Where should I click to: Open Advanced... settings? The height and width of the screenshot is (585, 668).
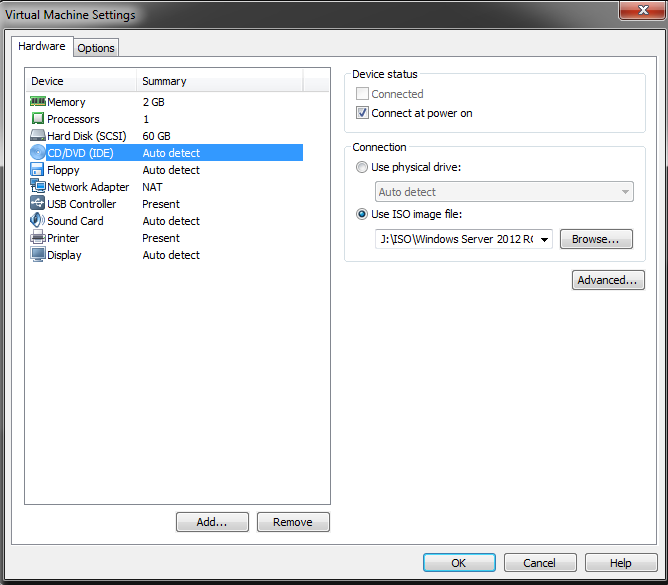[608, 280]
